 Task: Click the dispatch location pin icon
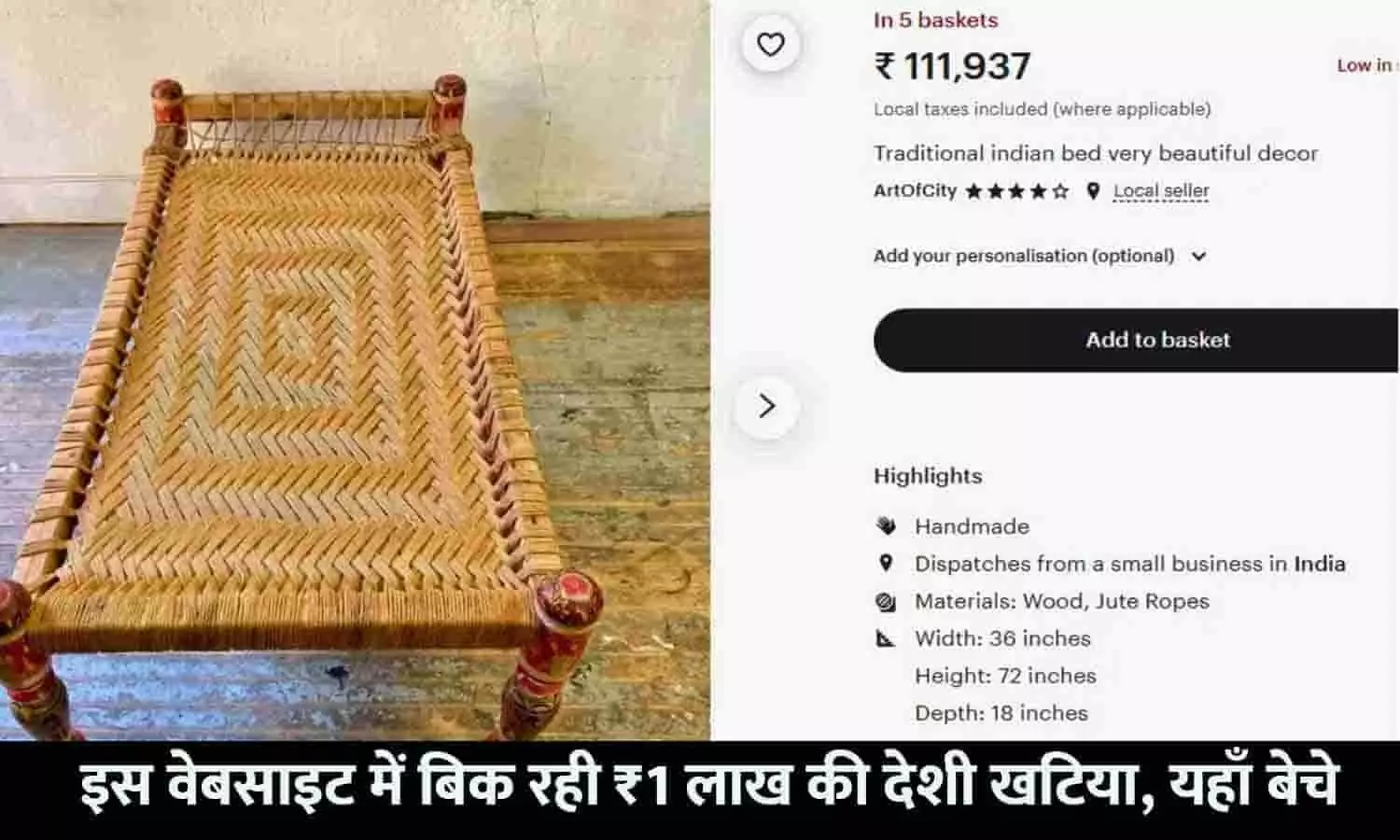pyautogui.click(x=886, y=563)
